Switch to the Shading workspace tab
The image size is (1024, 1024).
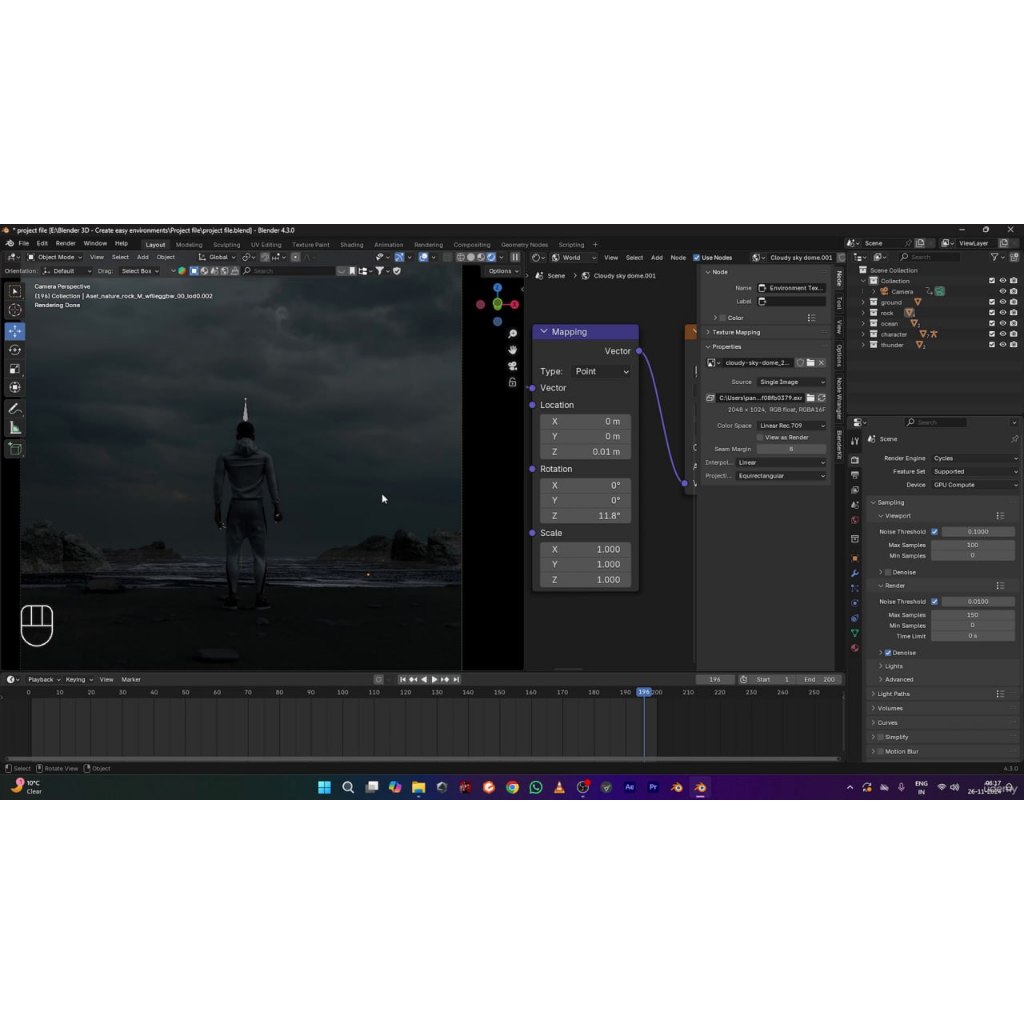[x=351, y=245]
